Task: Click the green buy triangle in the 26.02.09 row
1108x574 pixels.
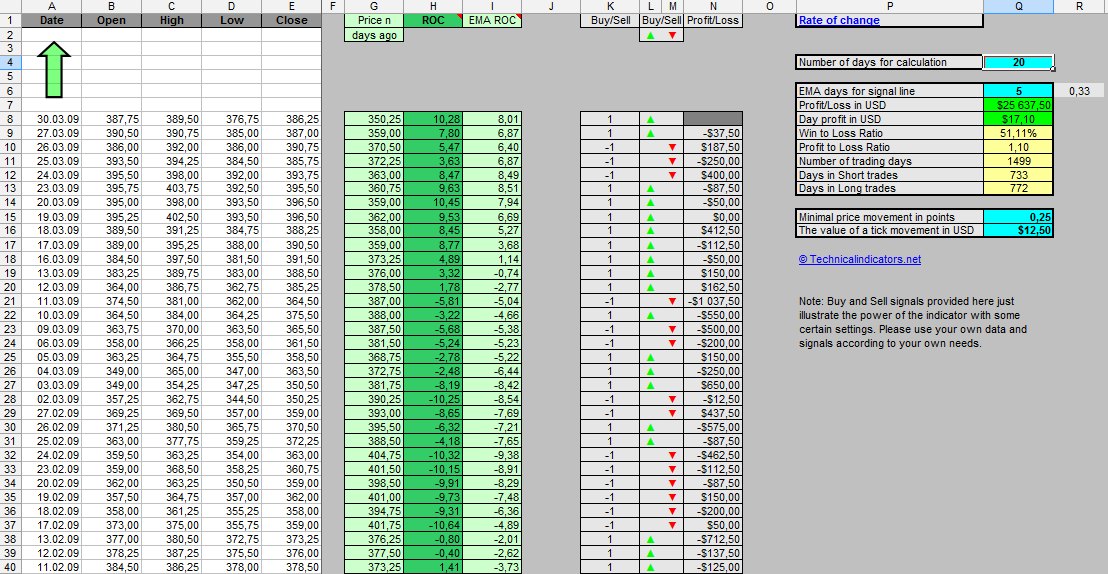Action: coord(650,427)
